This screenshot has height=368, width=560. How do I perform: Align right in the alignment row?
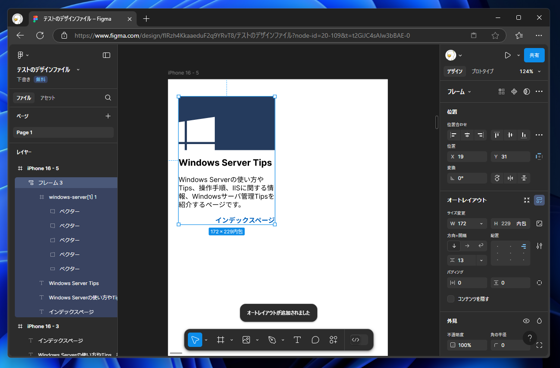(481, 135)
